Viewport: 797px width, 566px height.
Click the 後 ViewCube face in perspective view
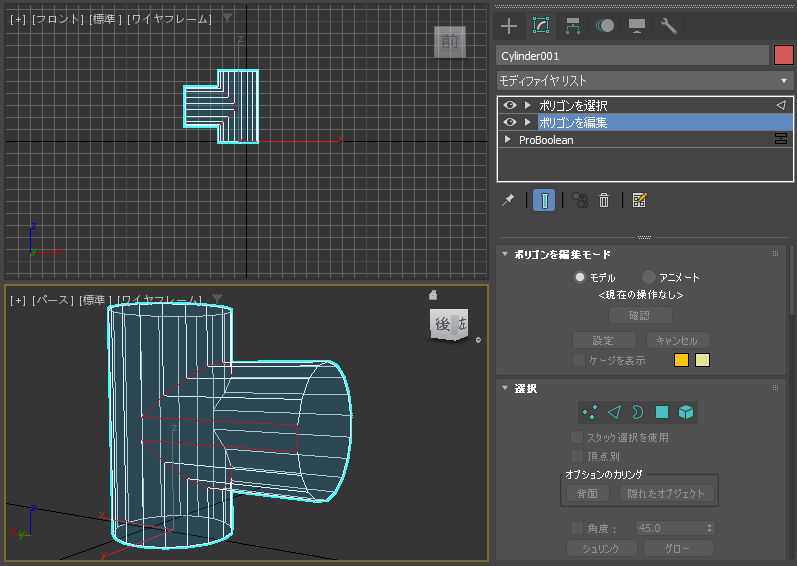click(442, 325)
